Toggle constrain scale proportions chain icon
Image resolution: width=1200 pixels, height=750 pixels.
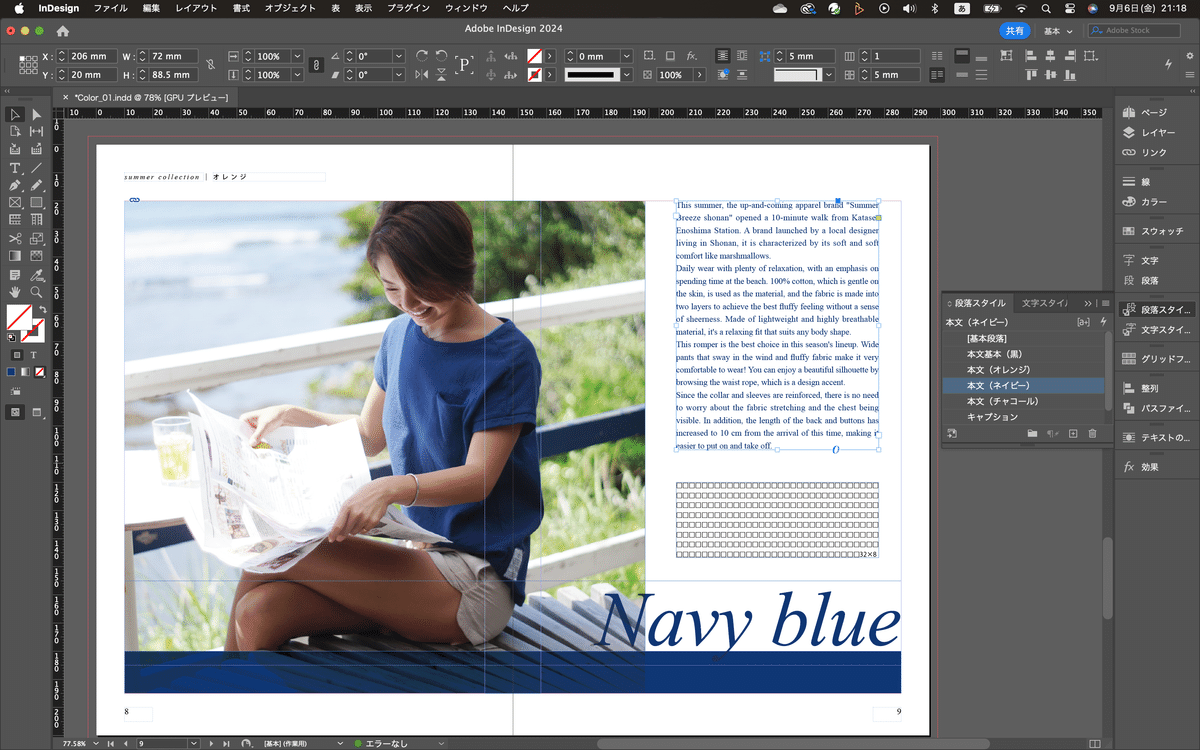316,65
